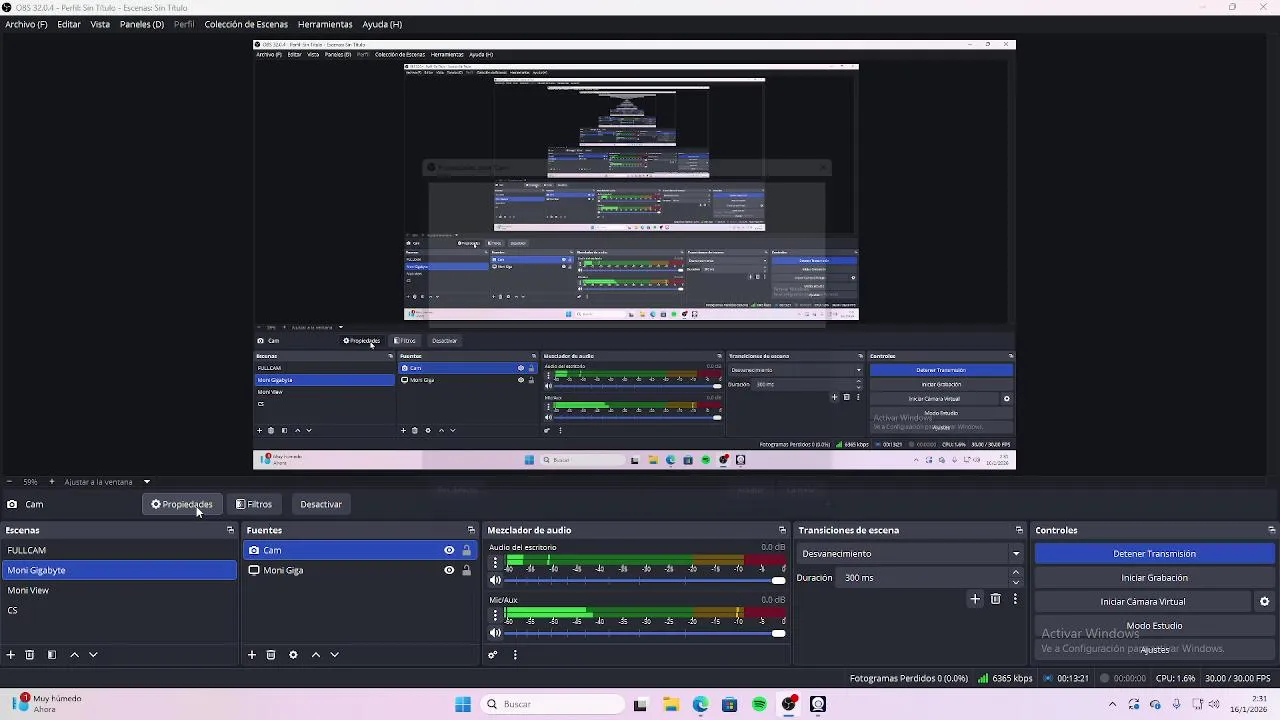
Task: Open advanced audio properties gears icon
Action: pyautogui.click(x=493, y=655)
